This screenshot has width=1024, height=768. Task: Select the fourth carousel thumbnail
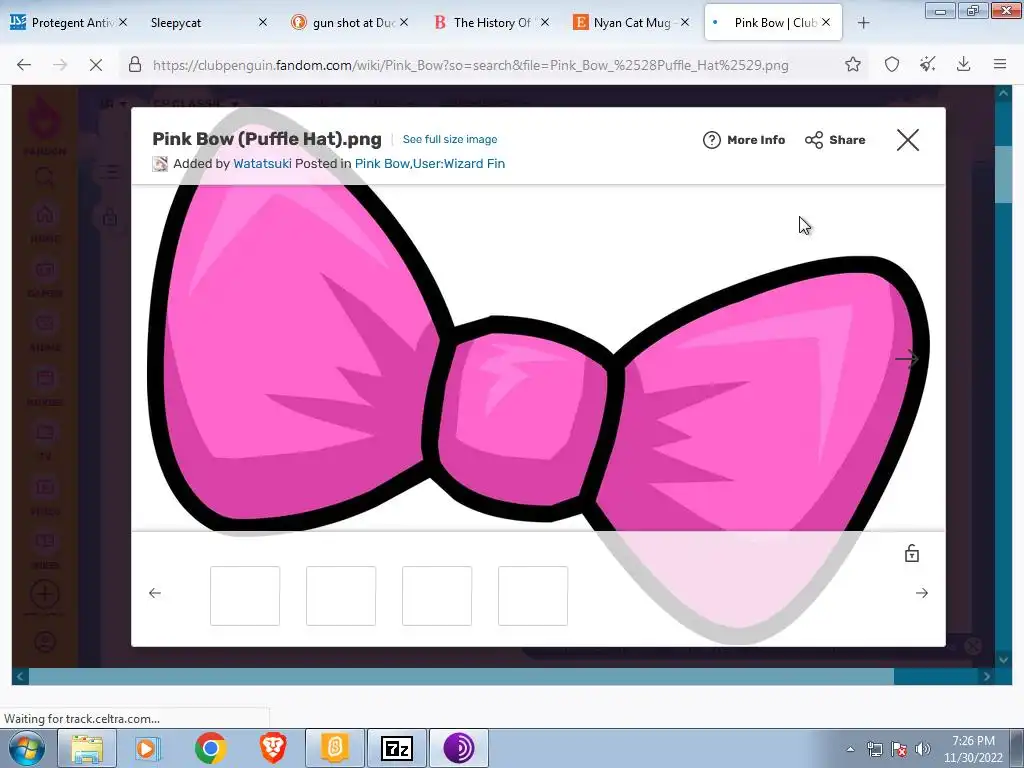click(533, 596)
